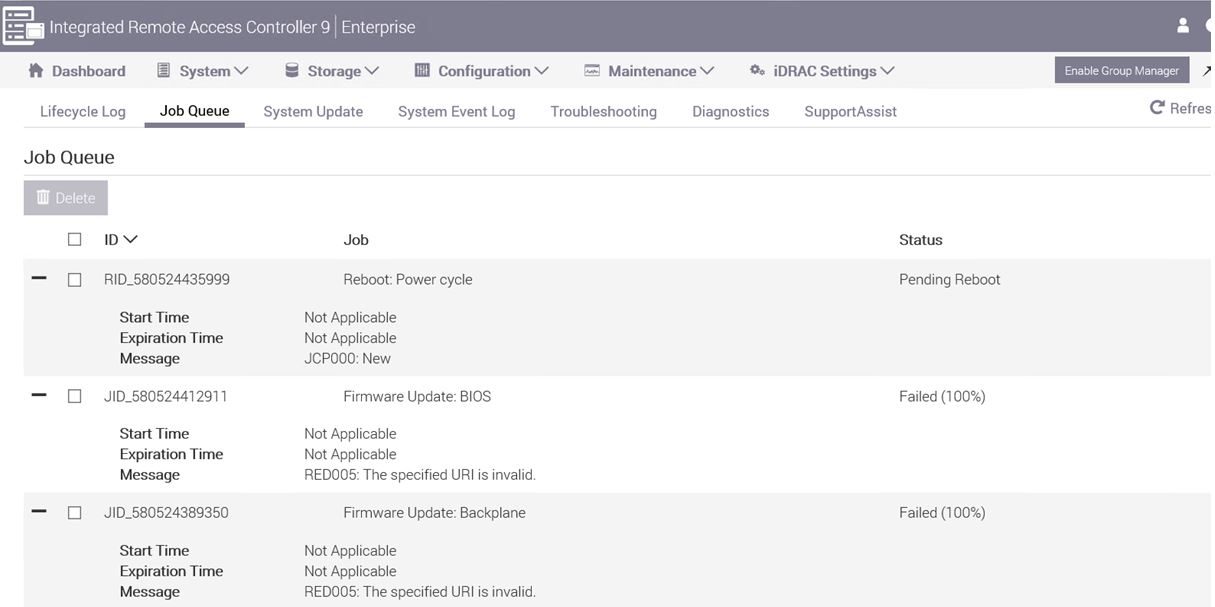Click the Configuration menu icon

[x=422, y=71]
